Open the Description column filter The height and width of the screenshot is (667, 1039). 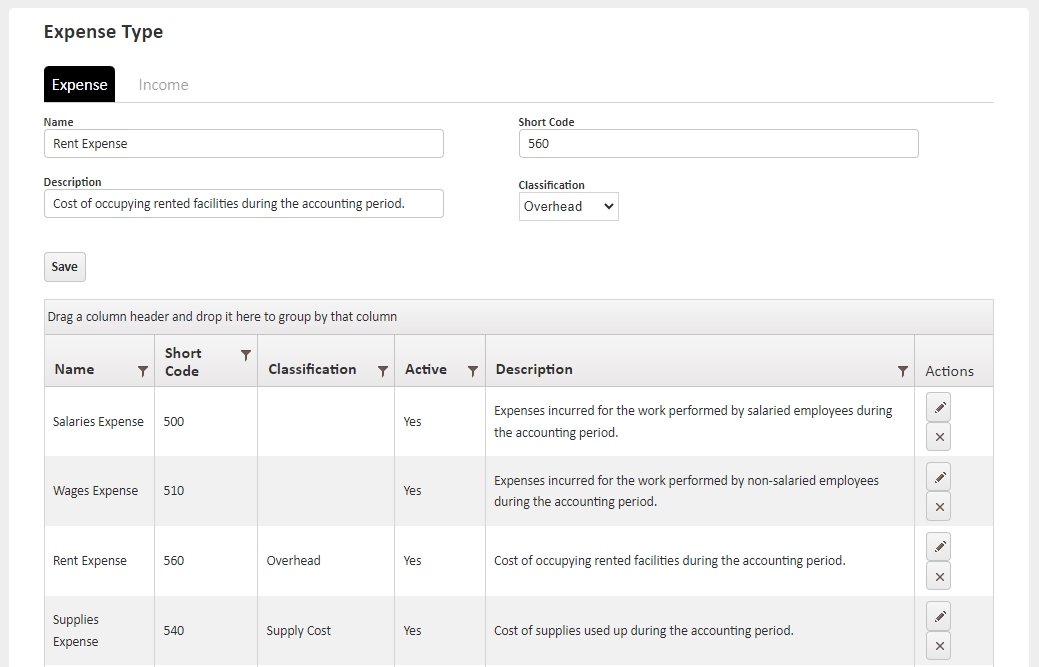902,371
